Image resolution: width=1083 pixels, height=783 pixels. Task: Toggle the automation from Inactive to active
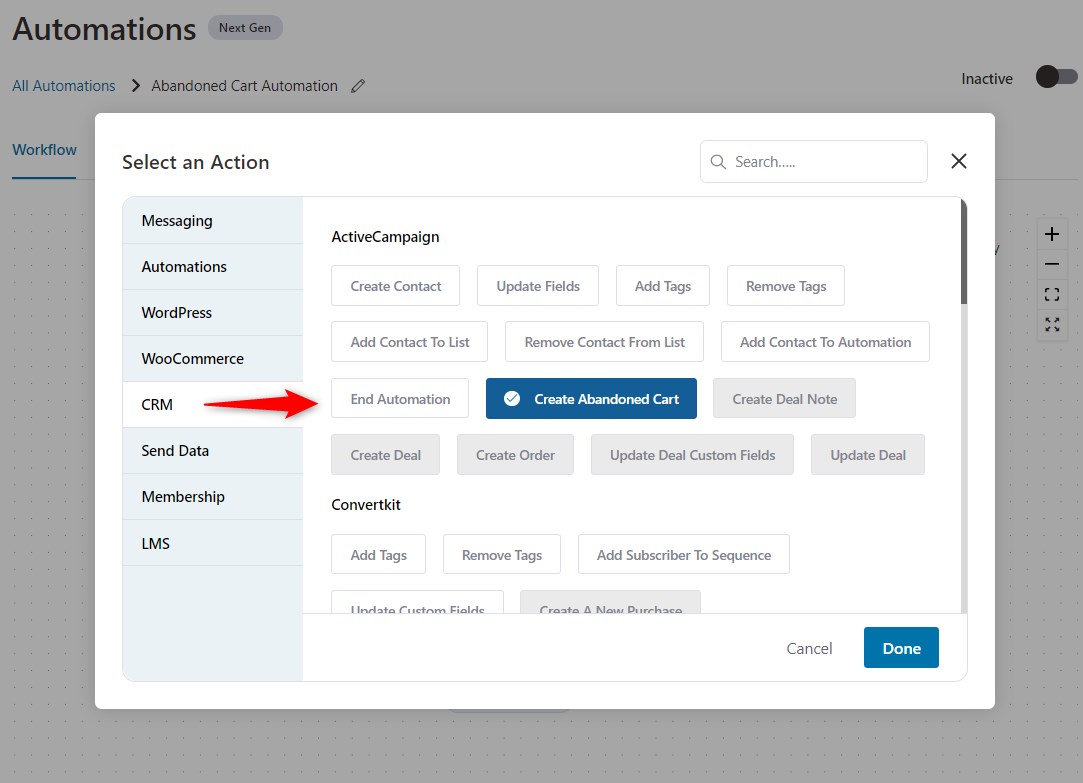[1056, 75]
